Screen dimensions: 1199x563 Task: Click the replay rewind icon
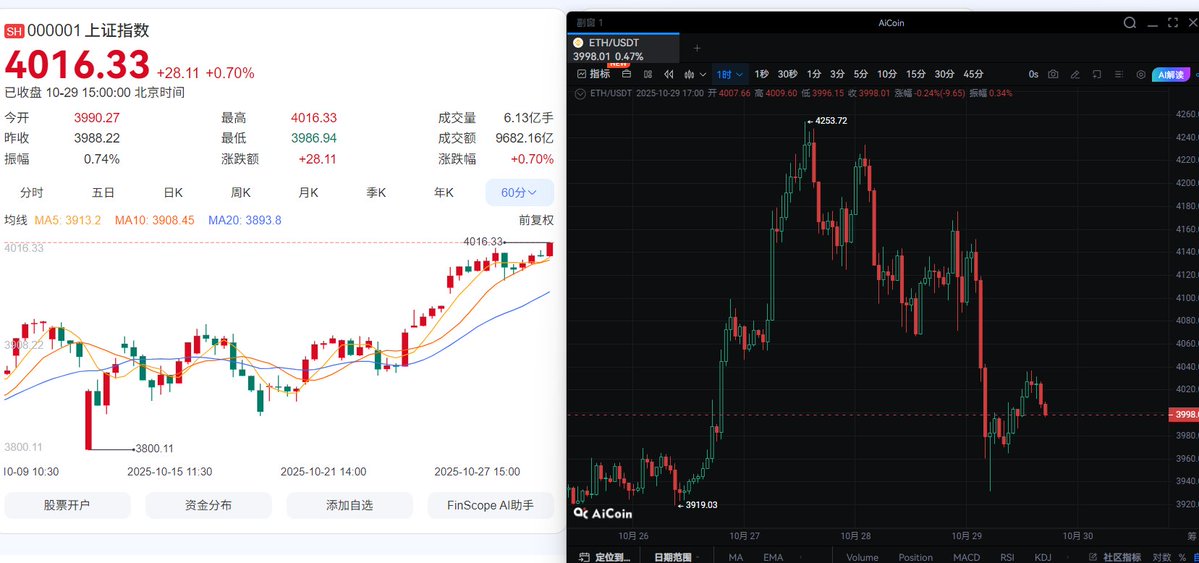tap(669, 74)
